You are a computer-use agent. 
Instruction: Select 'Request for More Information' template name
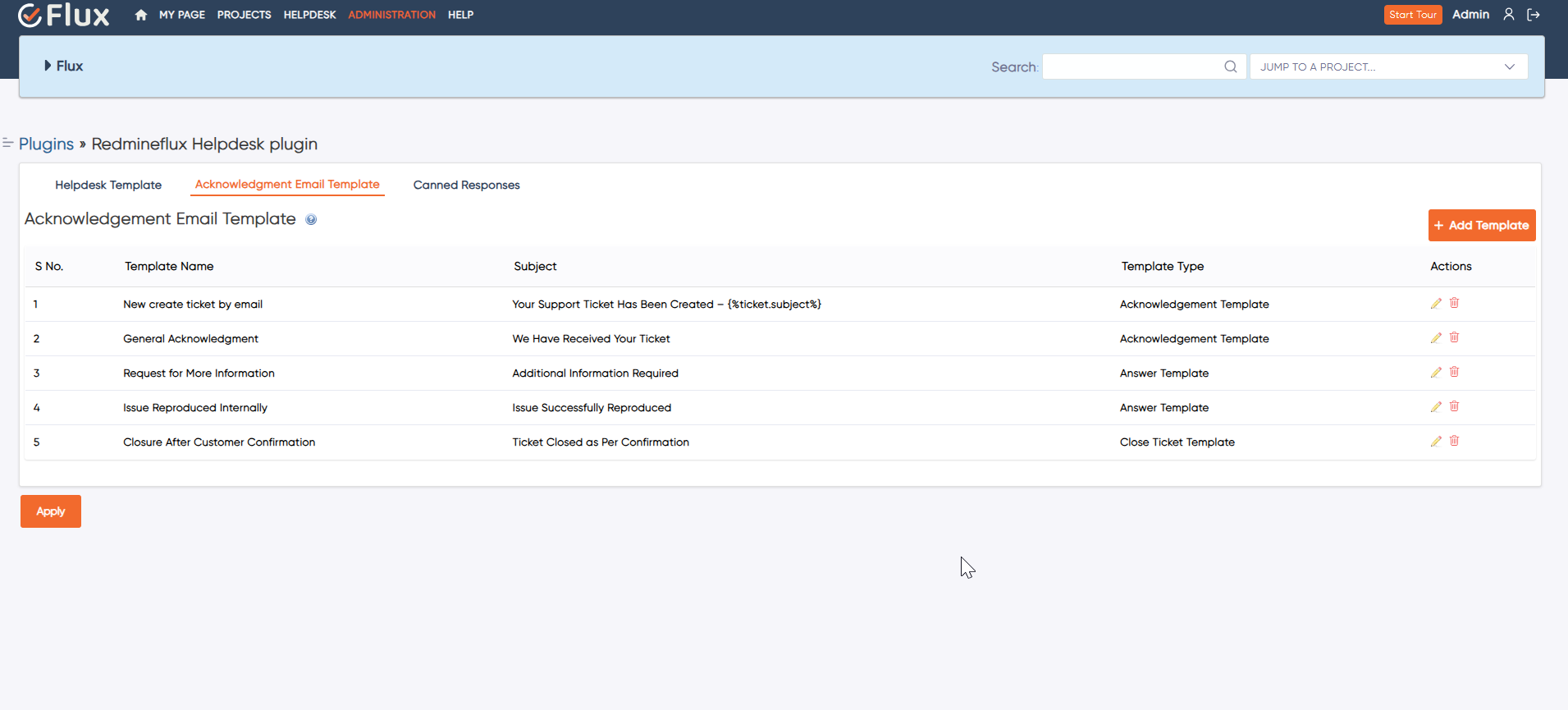199,373
